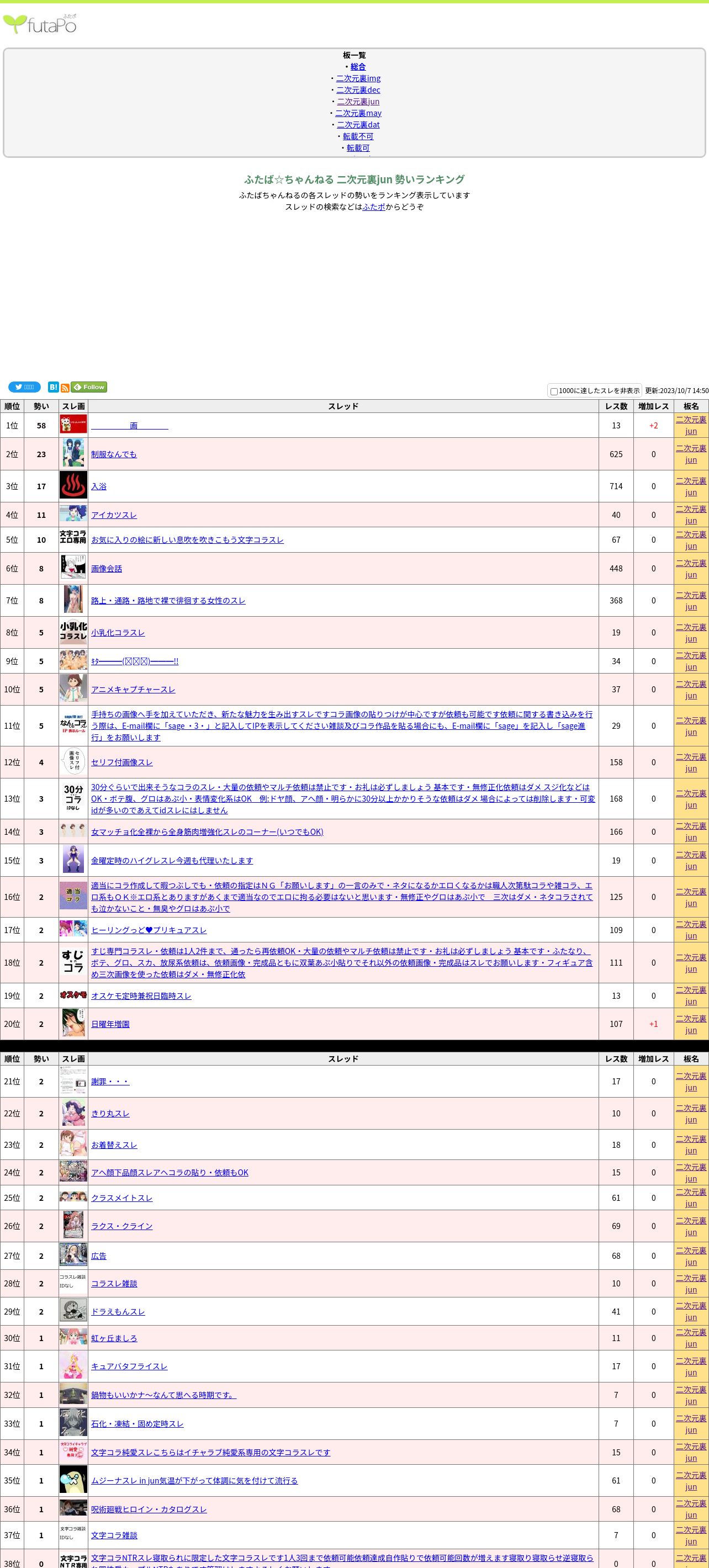Click 二次元裏jun board name in rank 10 row
Image resolution: width=709 pixels, height=1568 pixels.
(x=691, y=689)
